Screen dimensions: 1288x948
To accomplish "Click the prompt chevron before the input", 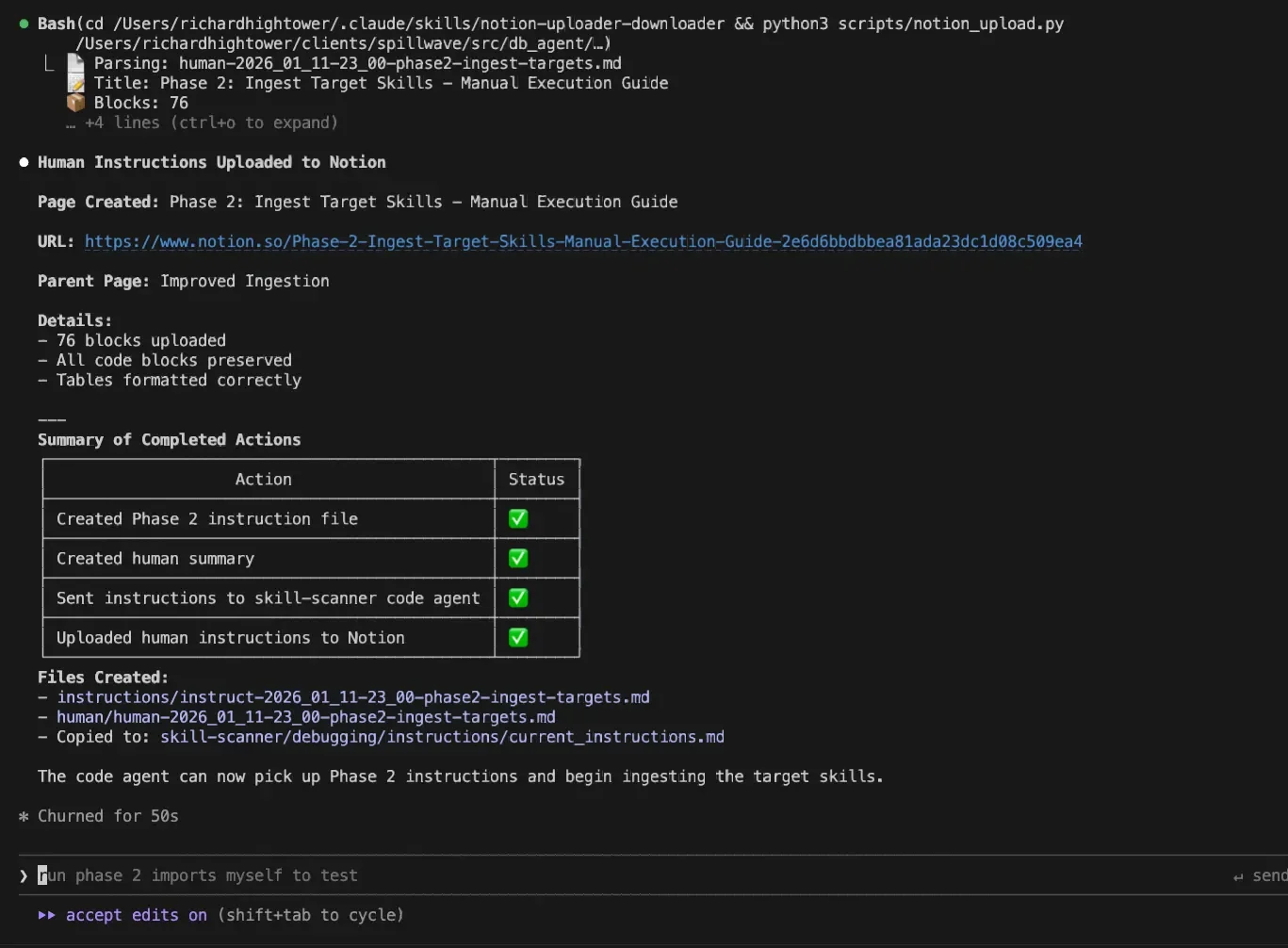I will (24, 875).
